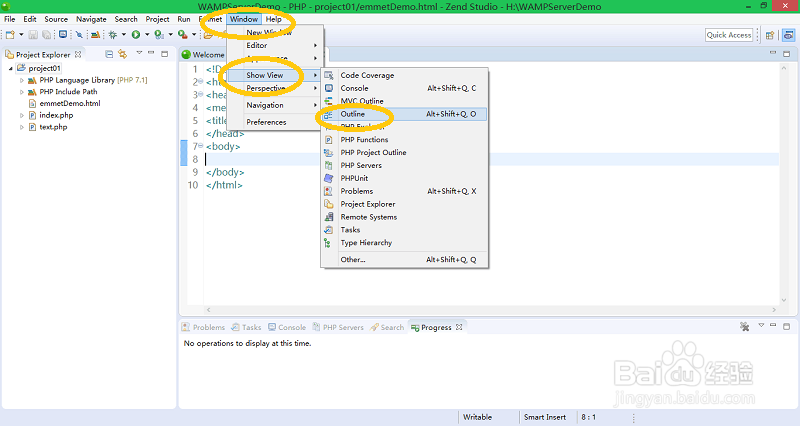Expand PHP Language Library node
800x426 pixels.
coord(22,81)
